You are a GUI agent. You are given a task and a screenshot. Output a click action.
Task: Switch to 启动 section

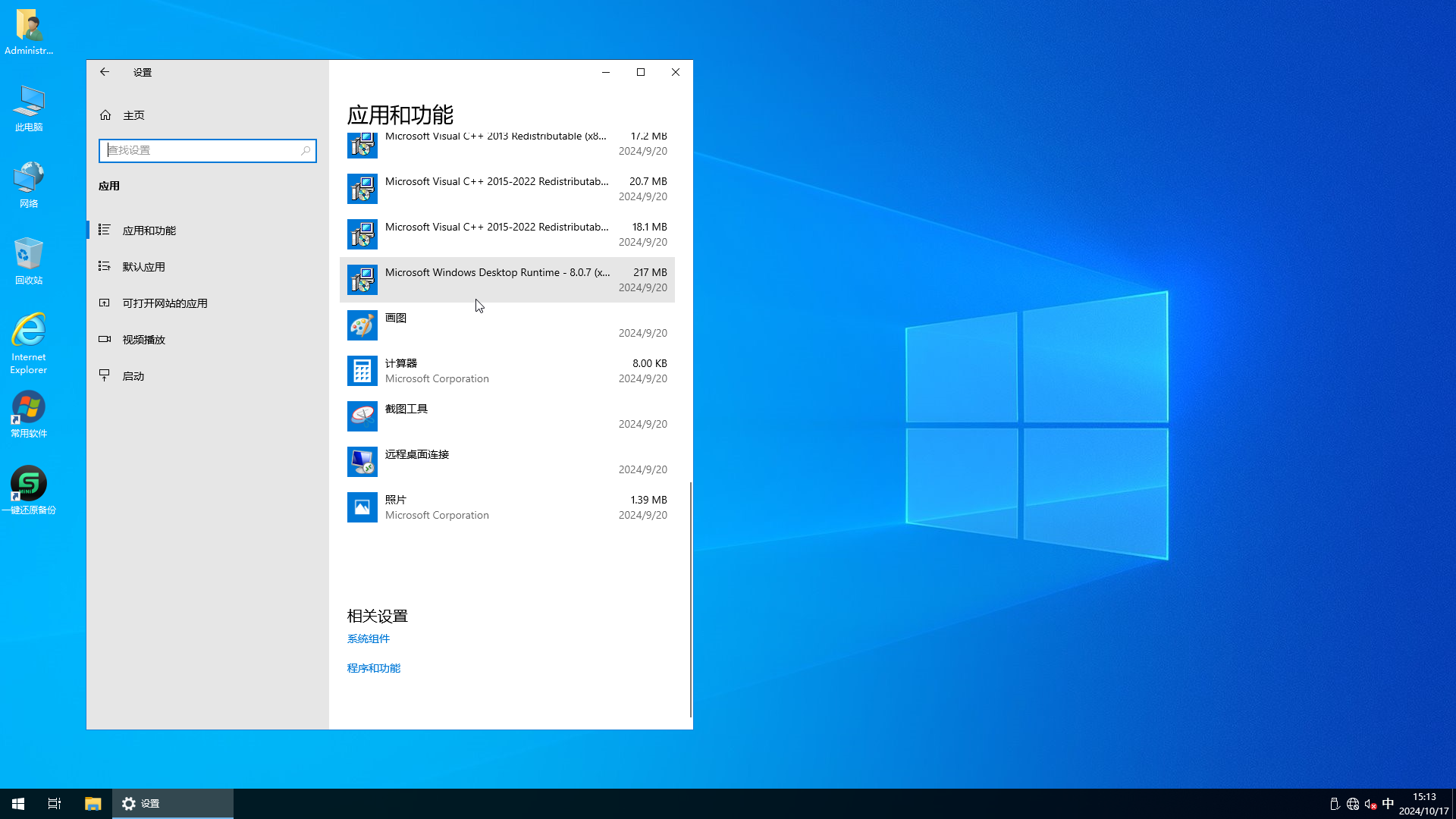(x=208, y=375)
